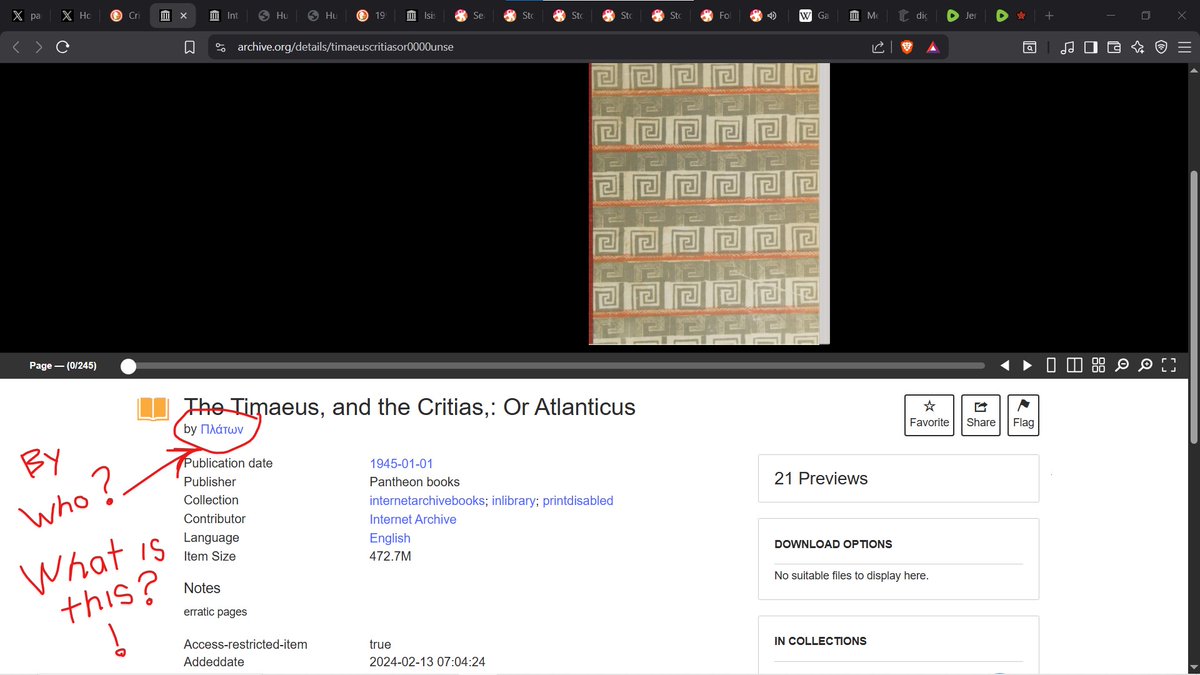Click the page progress track in reader

click(x=556, y=366)
